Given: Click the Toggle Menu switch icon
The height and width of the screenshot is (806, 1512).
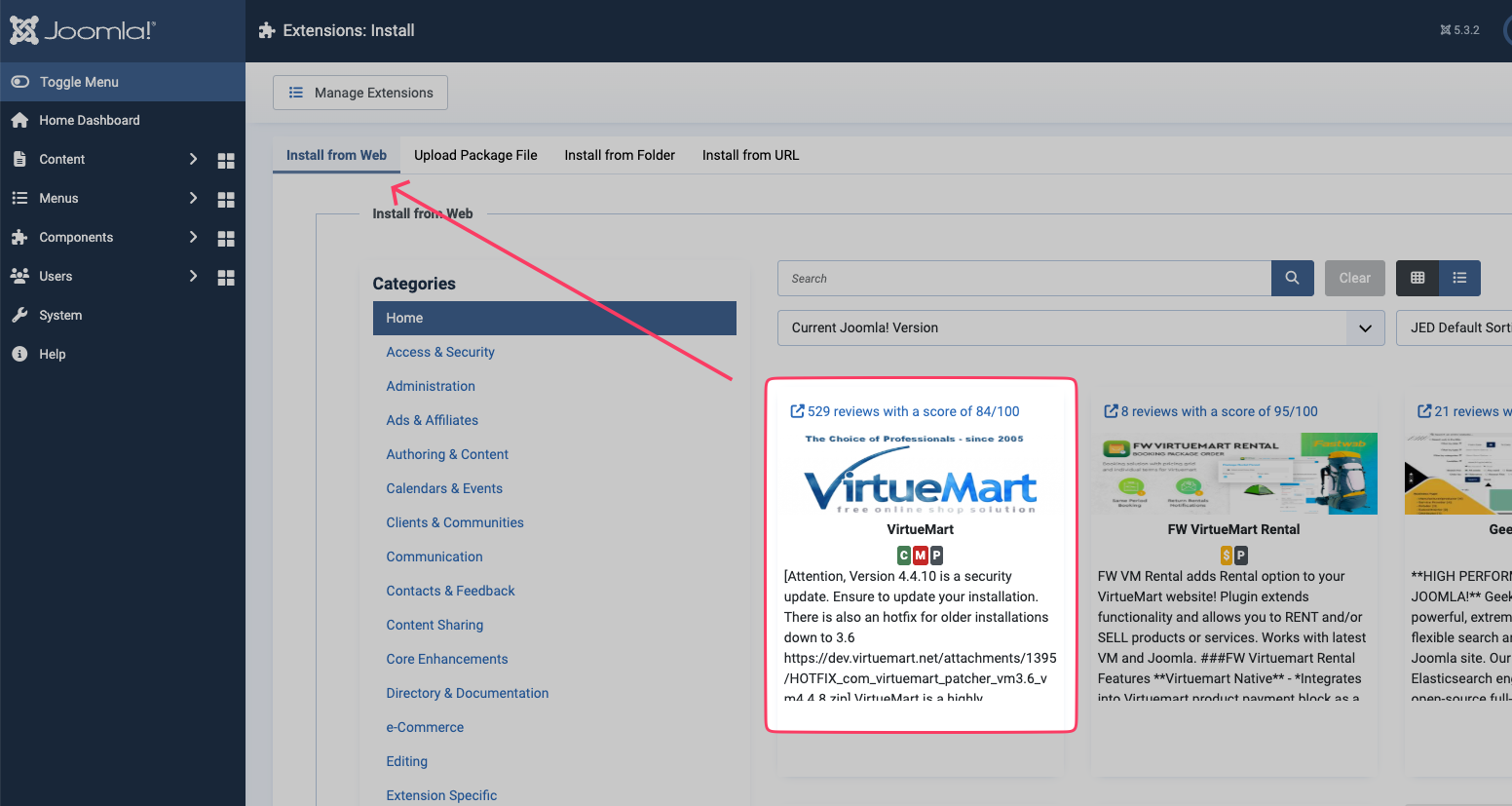Looking at the screenshot, I should coord(19,82).
